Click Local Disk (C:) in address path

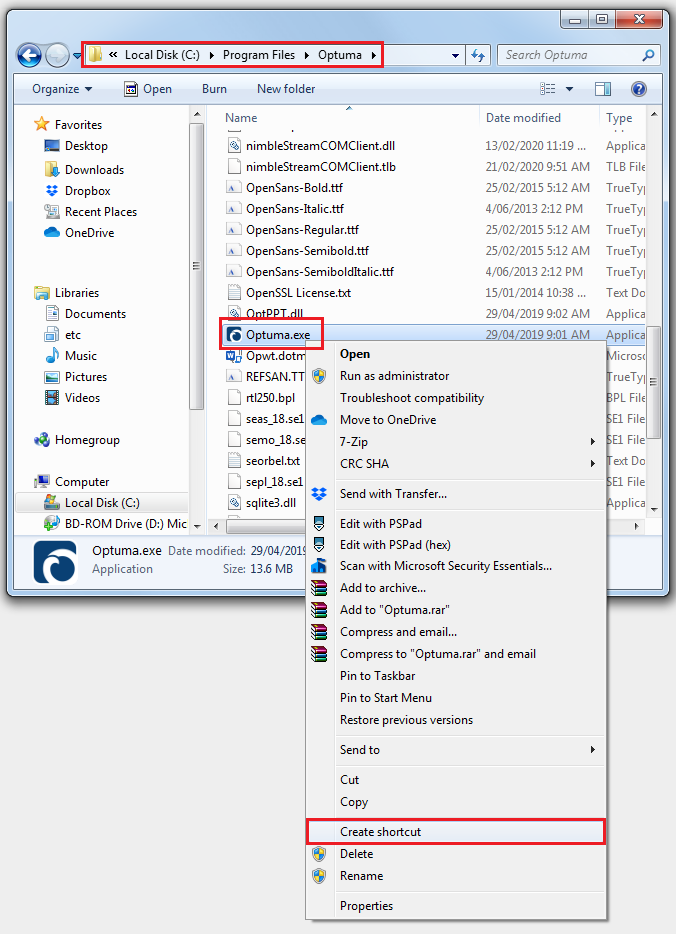(162, 55)
